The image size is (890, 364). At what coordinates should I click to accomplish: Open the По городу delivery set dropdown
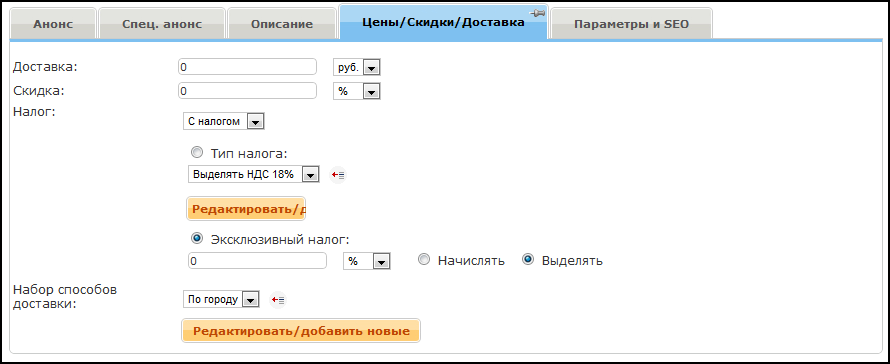point(221,299)
